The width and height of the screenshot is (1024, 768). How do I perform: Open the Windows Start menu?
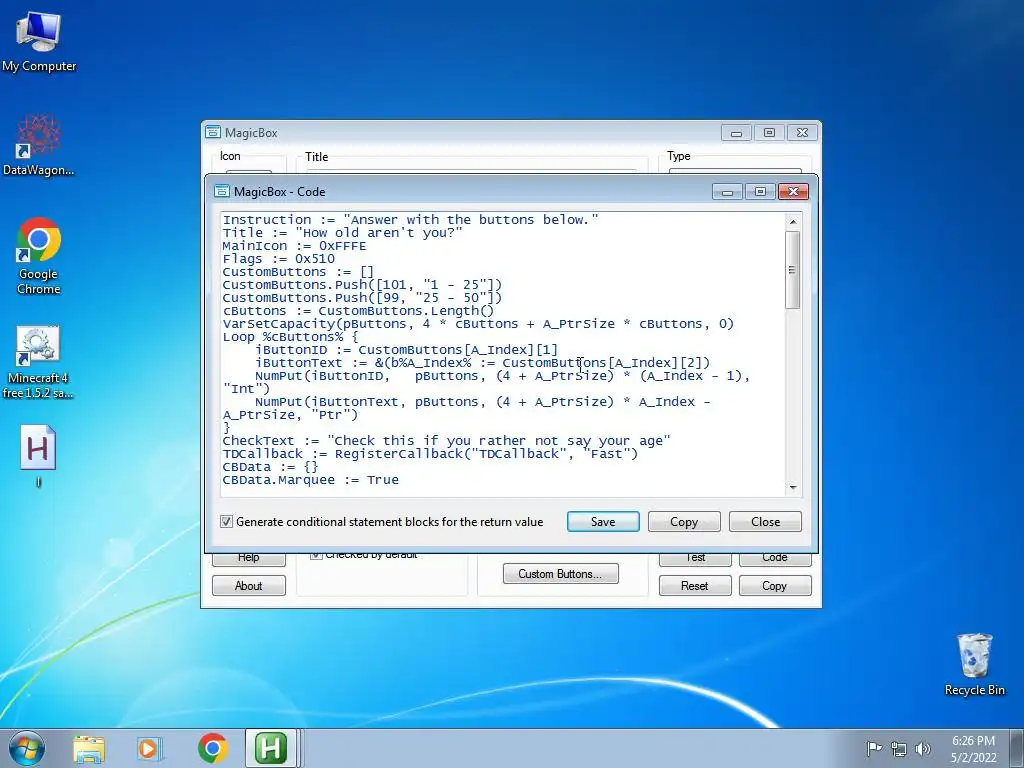[x=27, y=748]
